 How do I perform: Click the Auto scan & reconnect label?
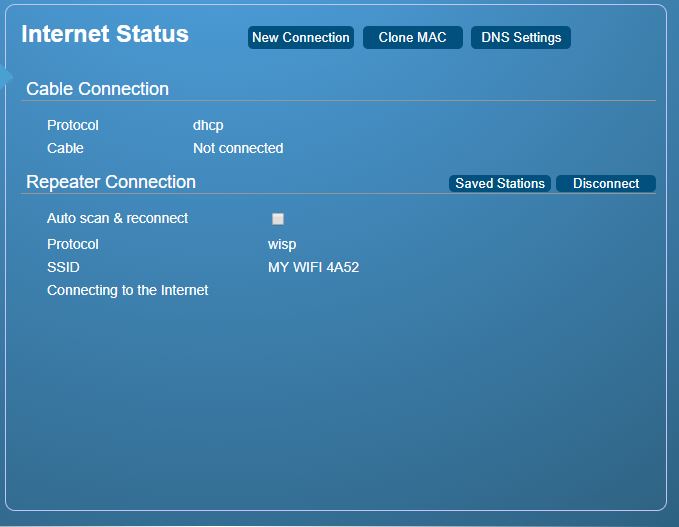pos(117,218)
